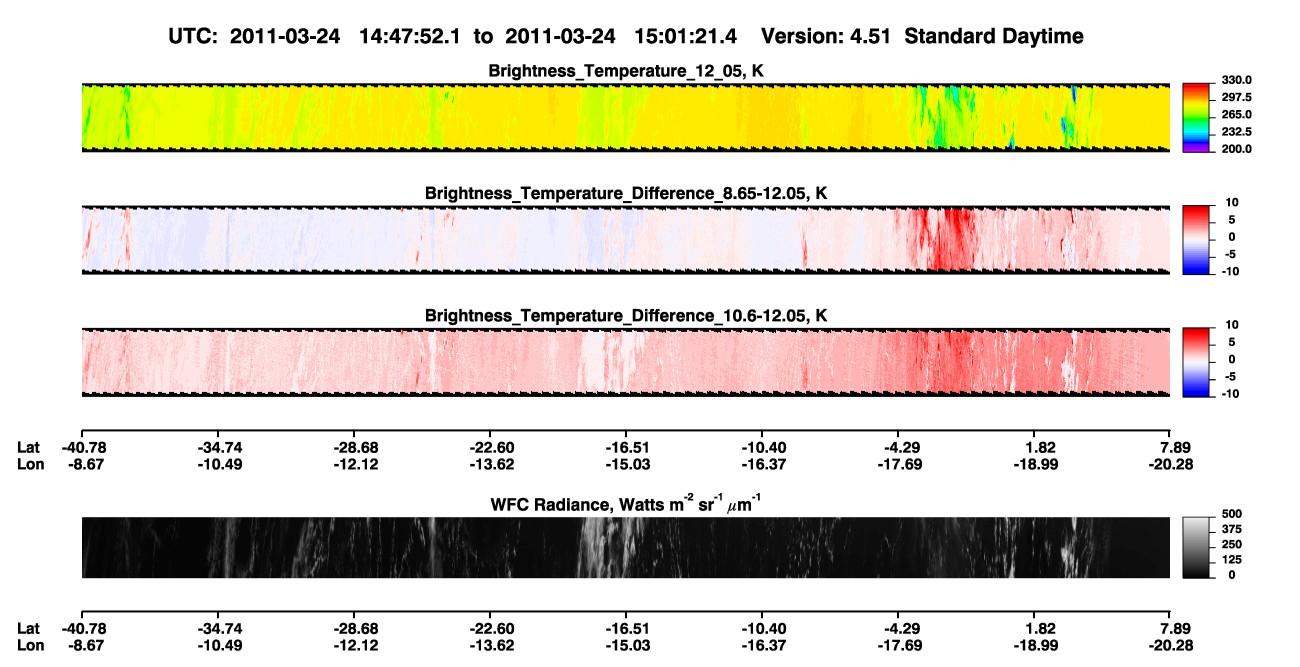Click the 500 tick on the WFC colorbar

coord(1232,515)
